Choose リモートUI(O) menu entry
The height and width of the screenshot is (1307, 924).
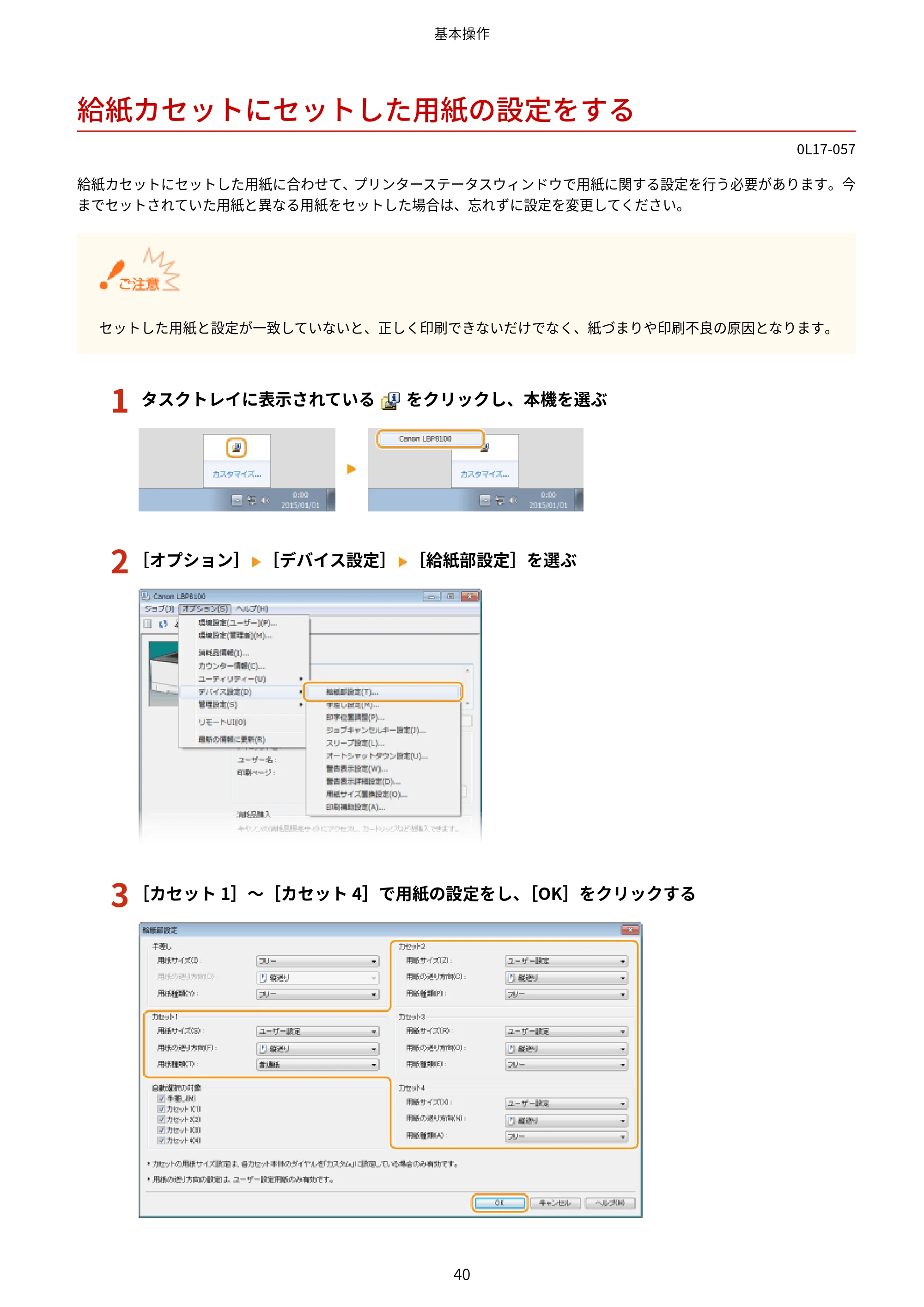[x=244, y=723]
